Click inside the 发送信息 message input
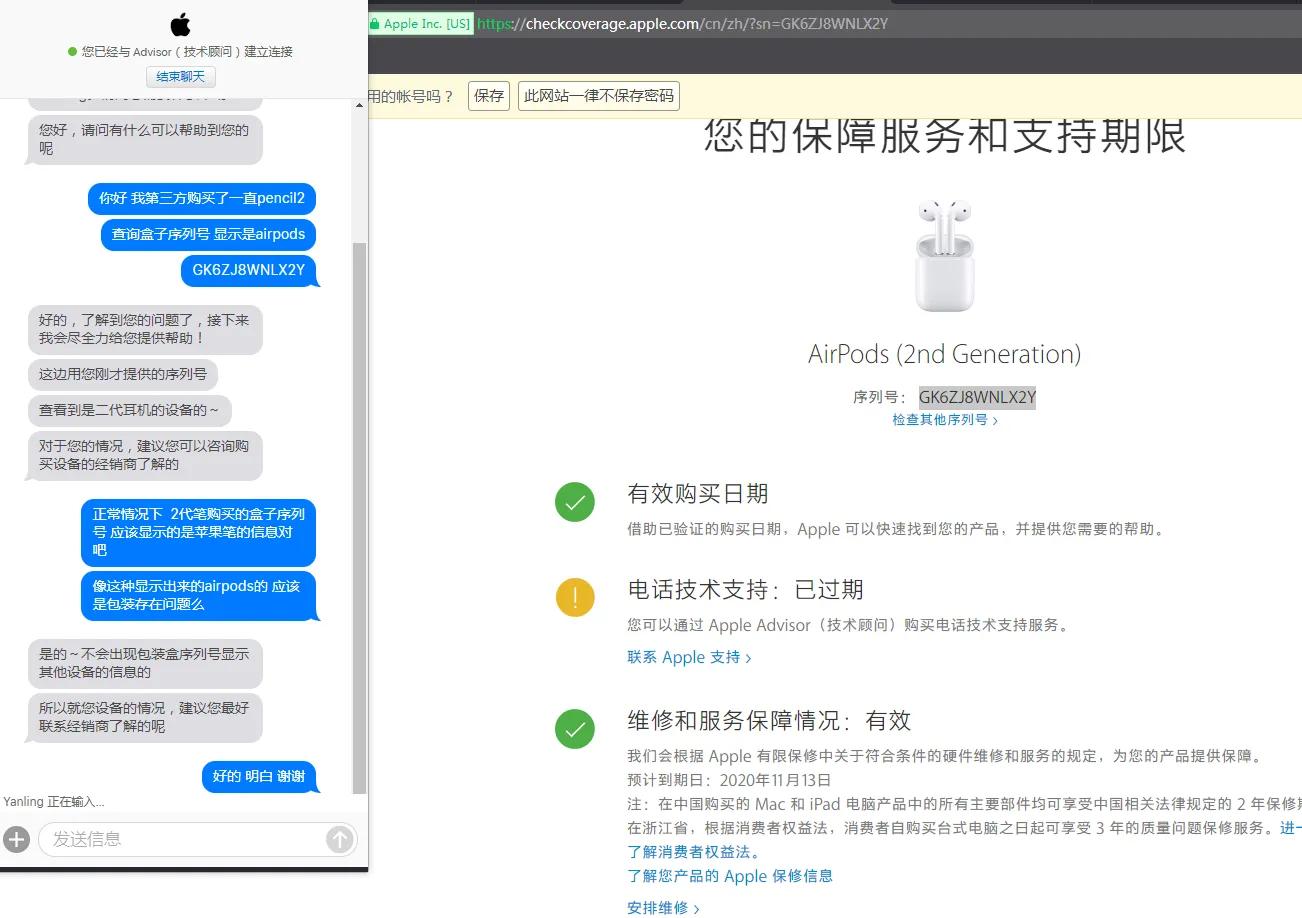 pos(180,840)
